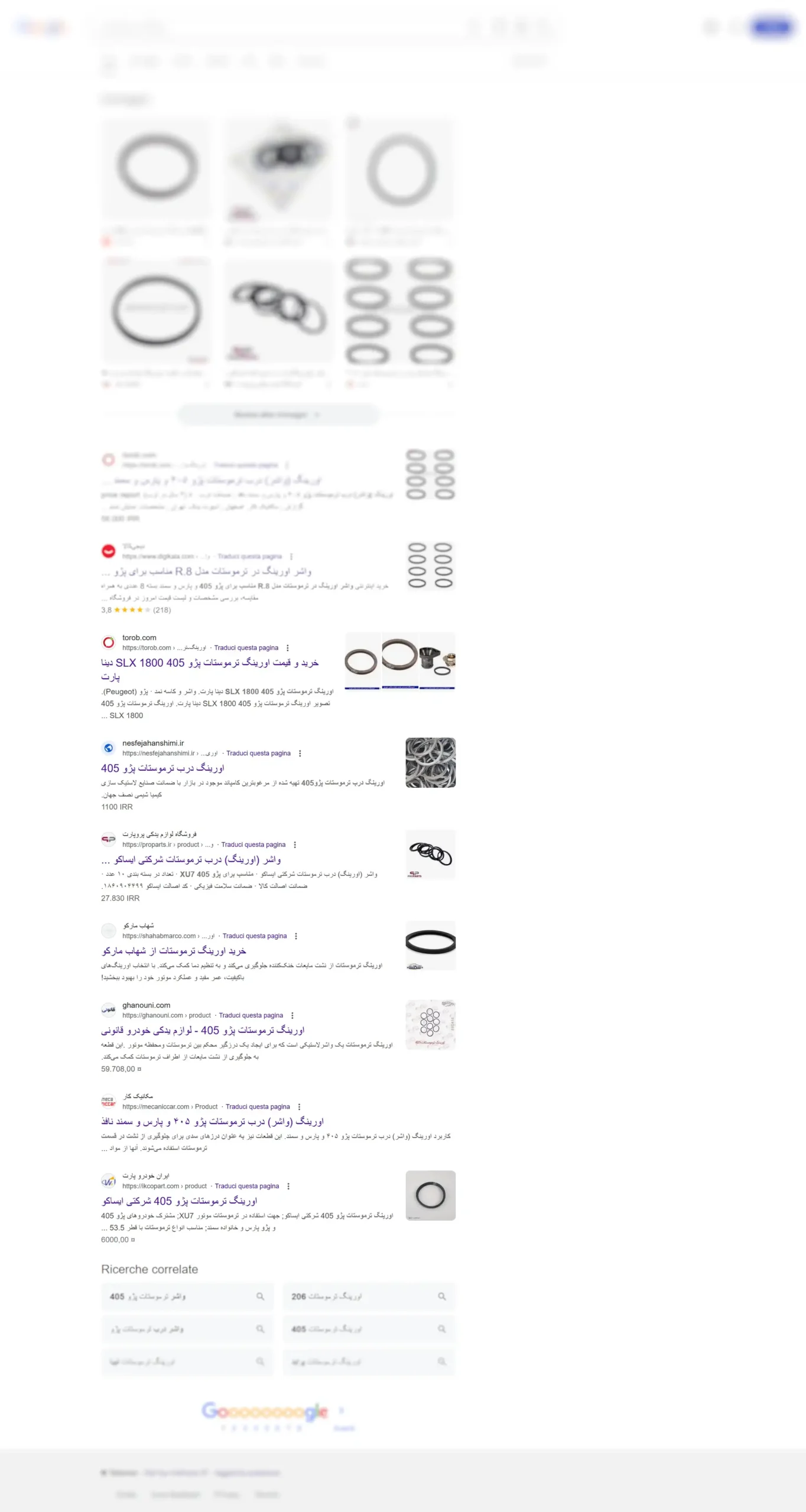Open the result titled 'اورینگ درب ترموستات پژو 405'
The width and height of the screenshot is (806, 1512).
(162, 768)
